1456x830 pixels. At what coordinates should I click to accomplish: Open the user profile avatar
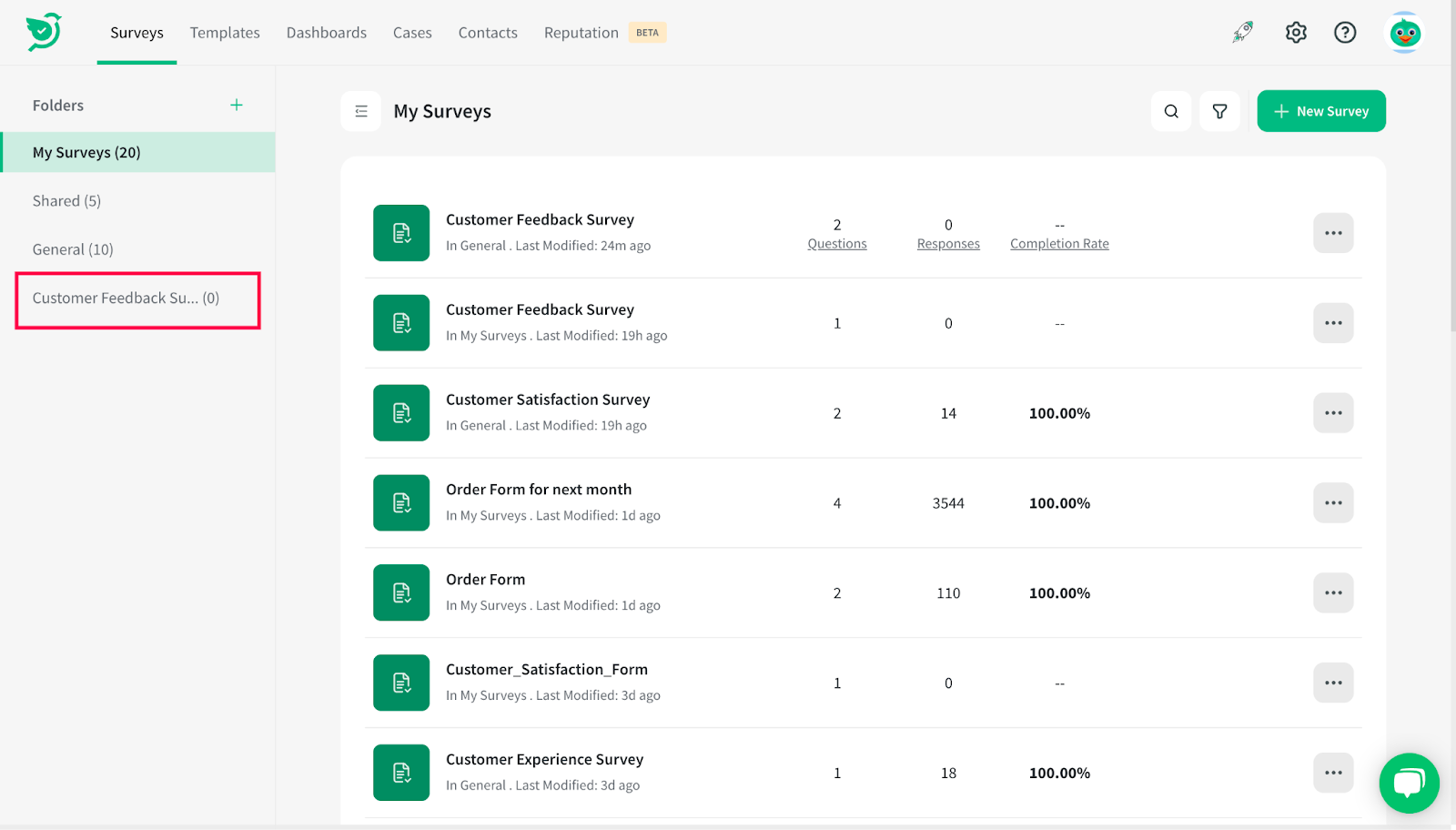click(x=1405, y=34)
